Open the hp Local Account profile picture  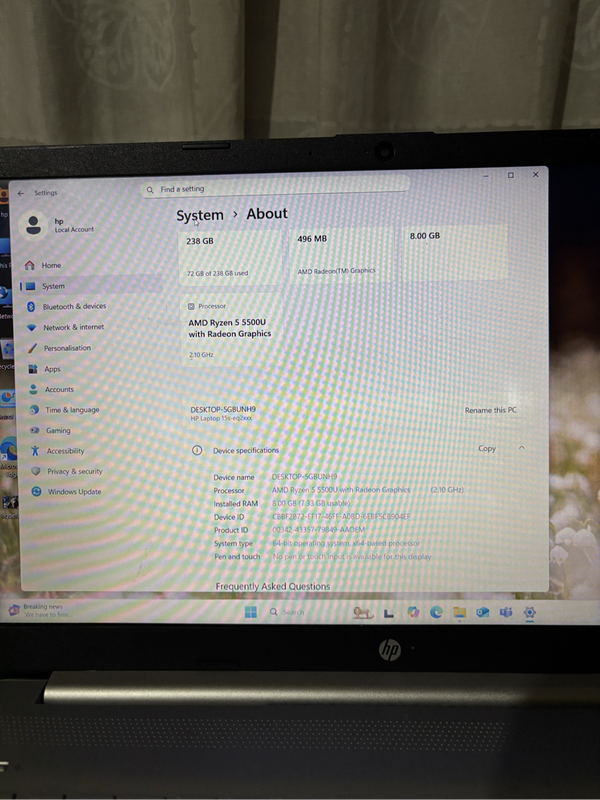pos(34,225)
